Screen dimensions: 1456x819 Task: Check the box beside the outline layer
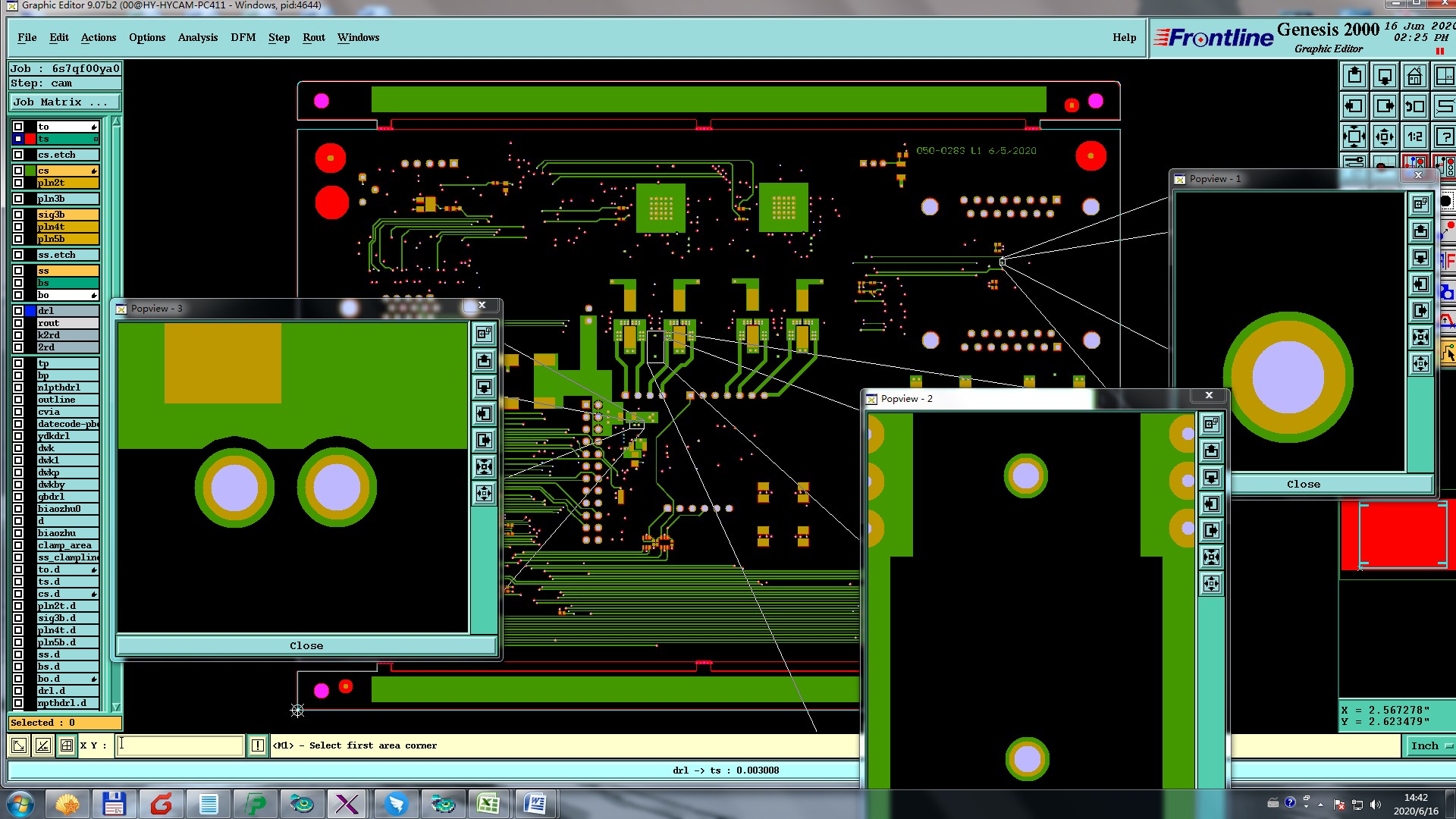(18, 400)
